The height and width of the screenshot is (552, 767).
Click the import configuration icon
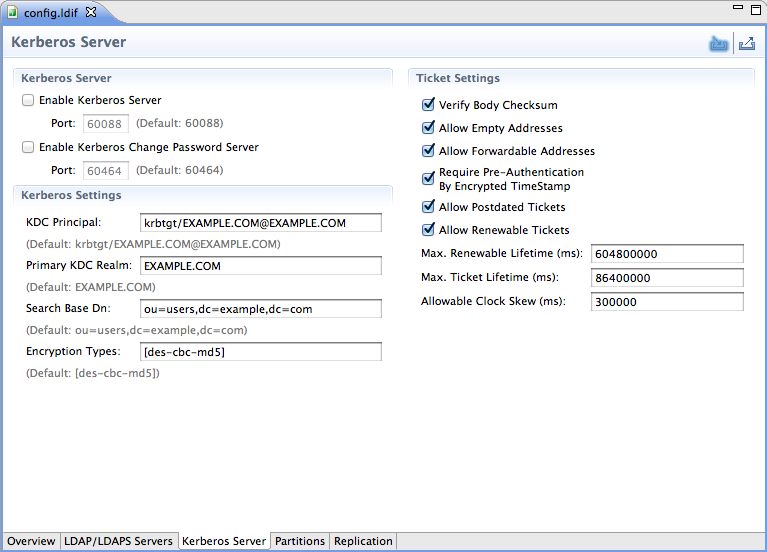718,44
